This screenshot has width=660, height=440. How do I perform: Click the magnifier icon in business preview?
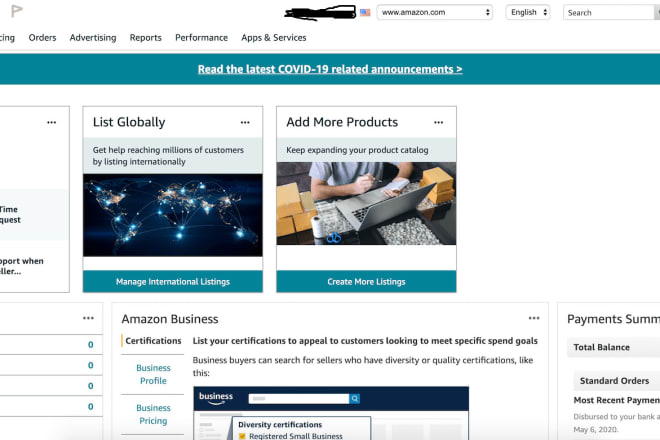tap(354, 398)
